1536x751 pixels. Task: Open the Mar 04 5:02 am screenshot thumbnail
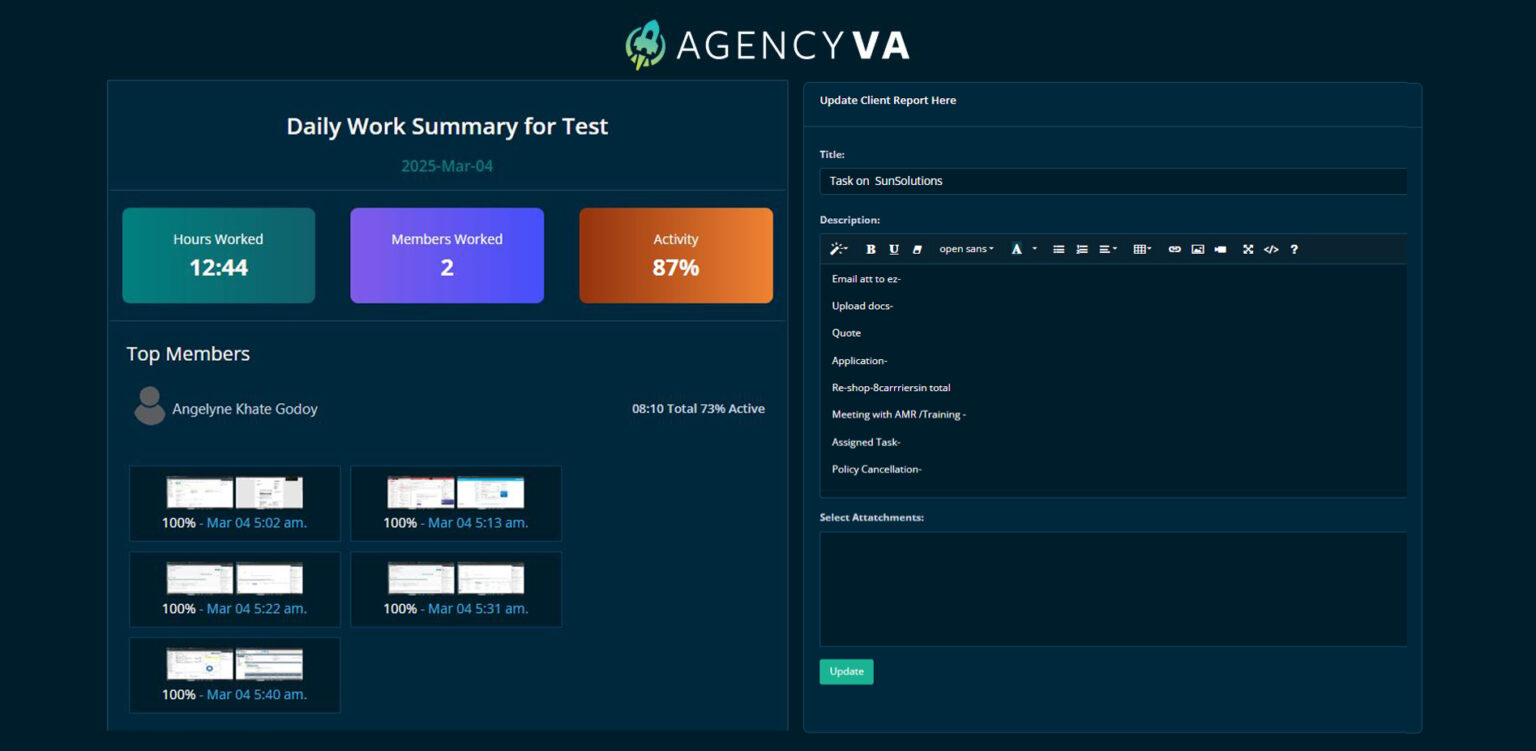(x=234, y=491)
